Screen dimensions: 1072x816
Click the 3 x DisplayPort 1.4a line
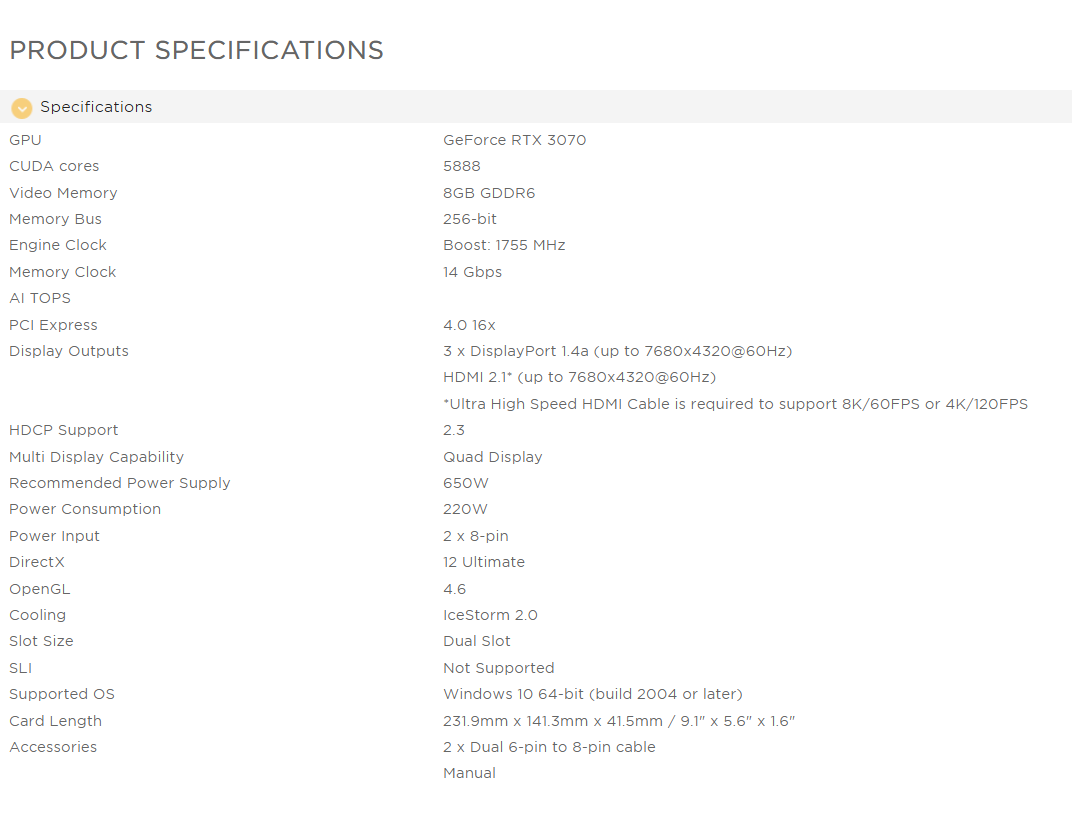(617, 351)
